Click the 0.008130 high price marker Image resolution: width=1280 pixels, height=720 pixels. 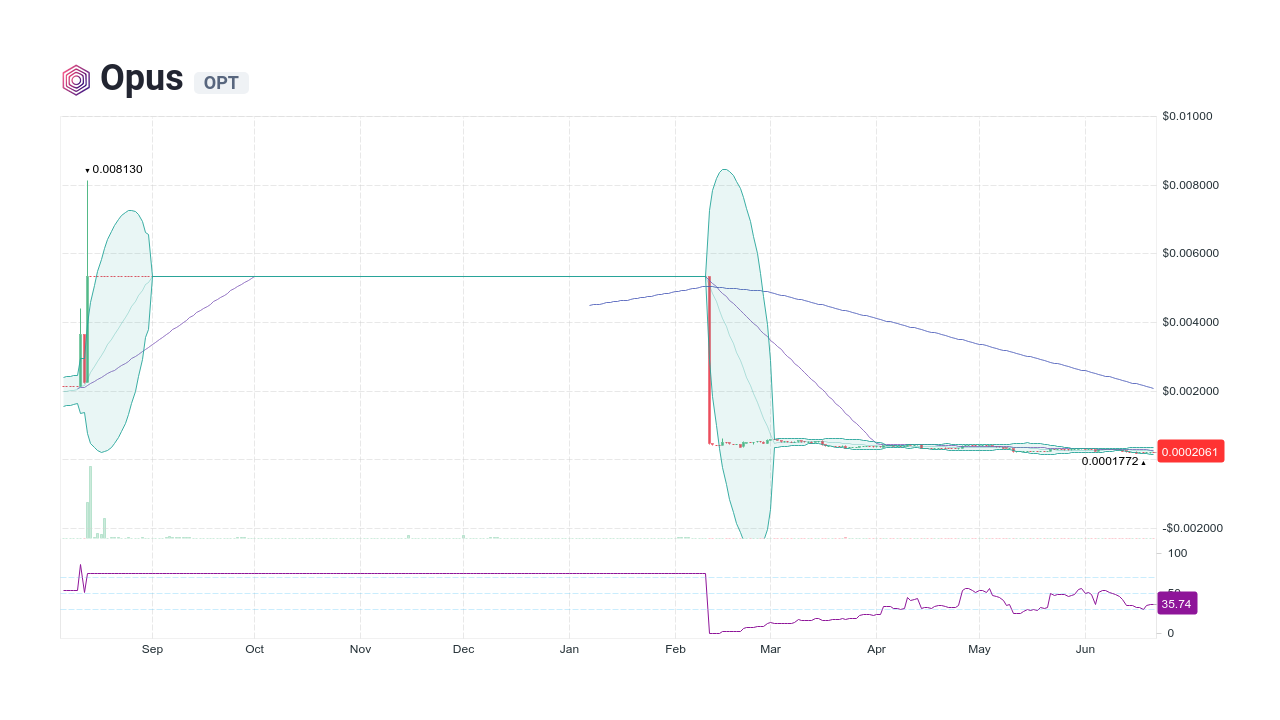pyautogui.click(x=115, y=169)
